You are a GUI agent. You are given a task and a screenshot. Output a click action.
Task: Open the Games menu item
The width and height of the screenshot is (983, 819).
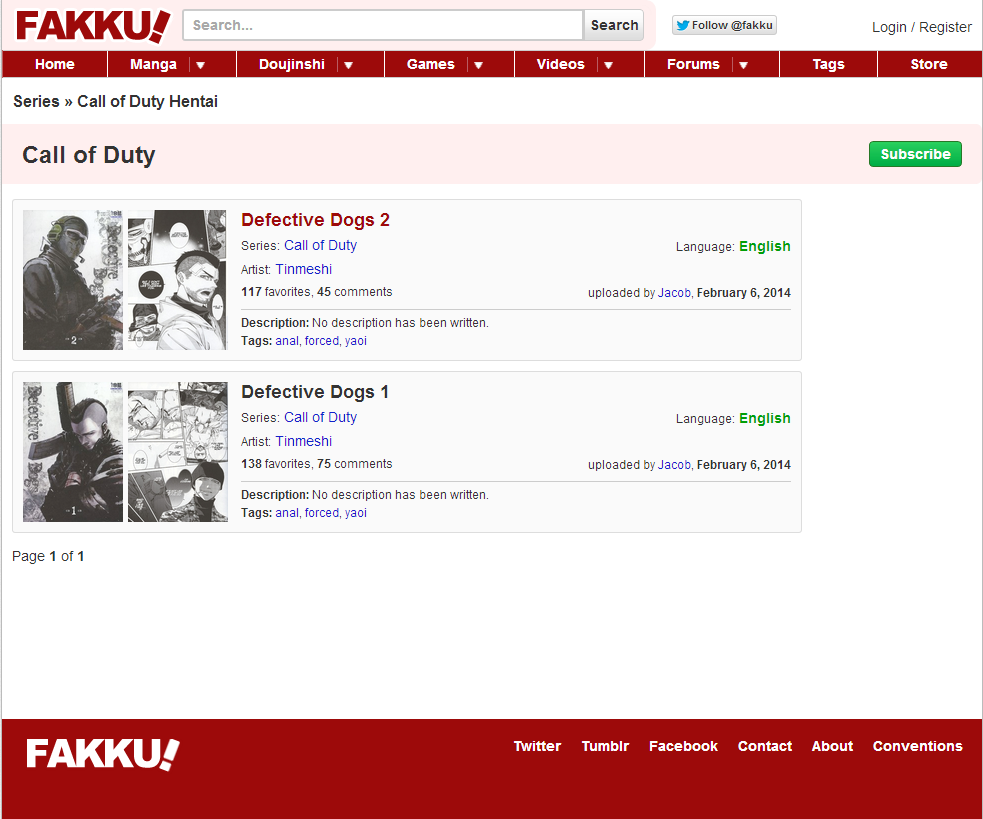tap(430, 65)
